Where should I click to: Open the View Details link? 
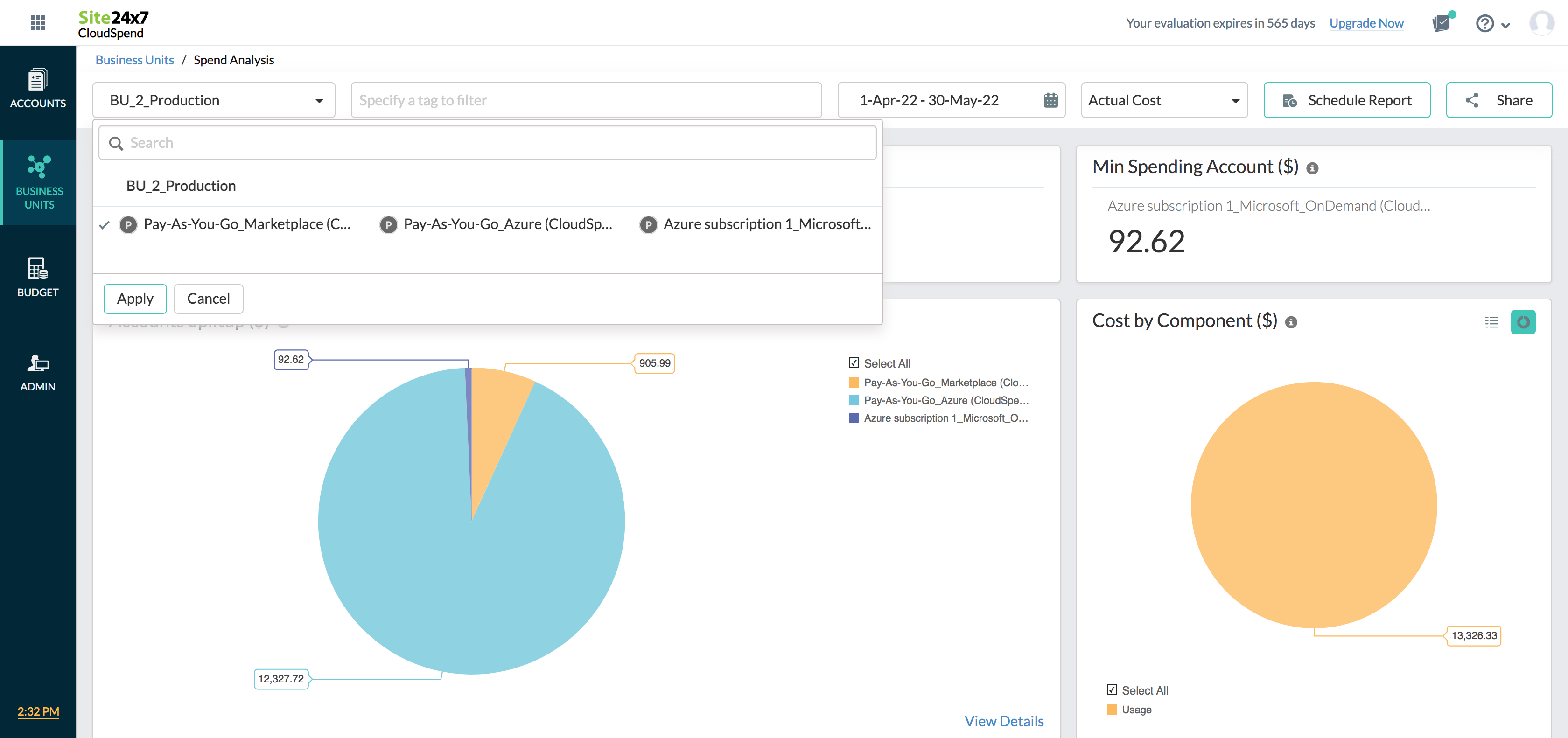click(1003, 721)
